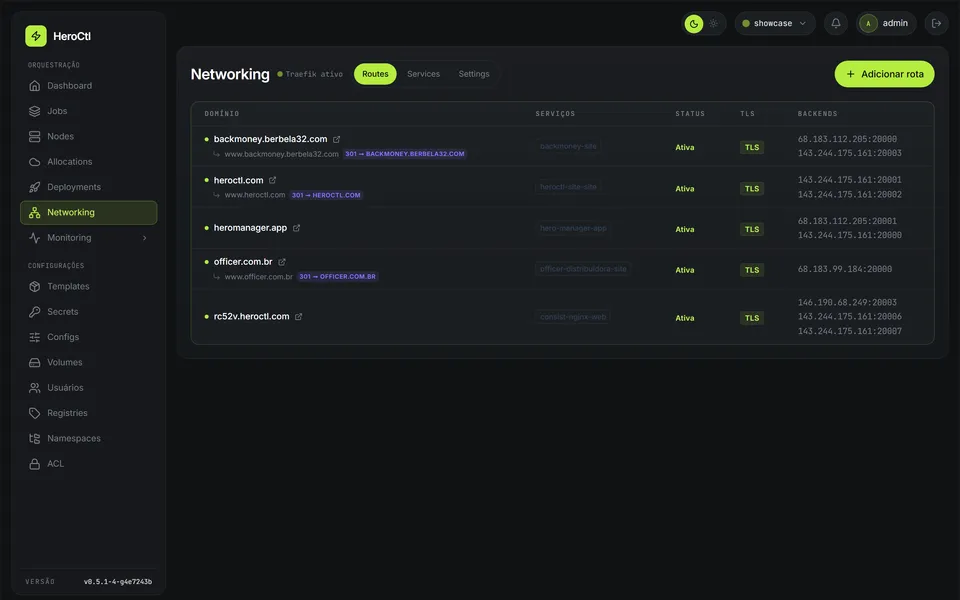Image resolution: width=960 pixels, height=600 pixels.
Task: Click the 301 → BACKMONEY.BERBELA32.COM redirect badge
Action: pos(405,154)
